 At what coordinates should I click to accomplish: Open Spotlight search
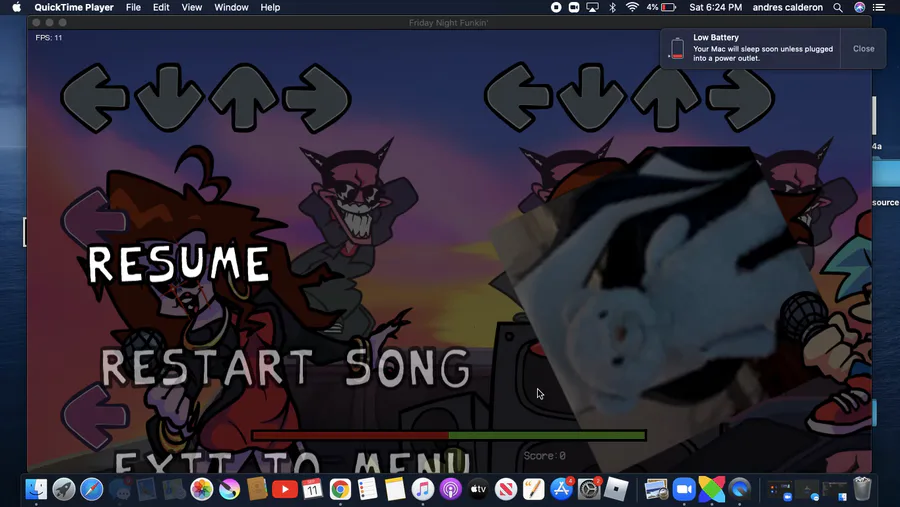[838, 7]
